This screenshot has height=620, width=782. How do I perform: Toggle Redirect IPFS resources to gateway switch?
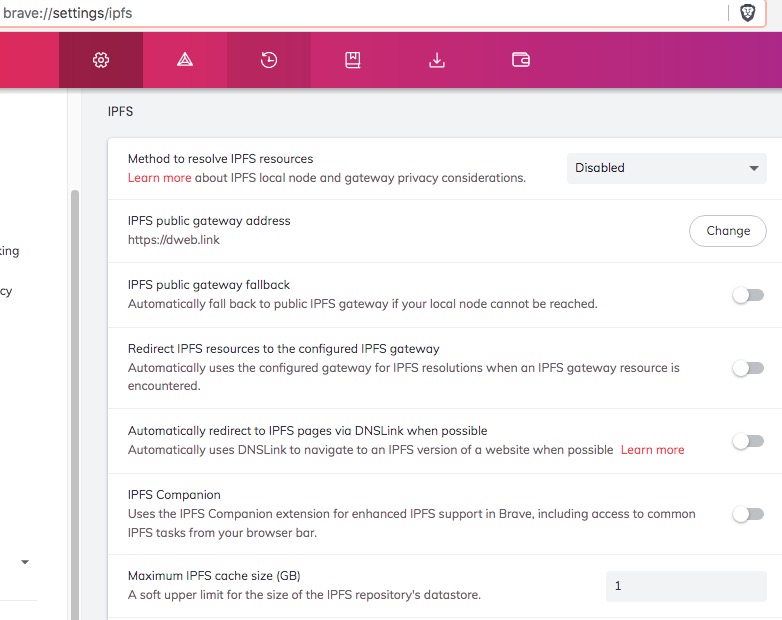tap(748, 368)
